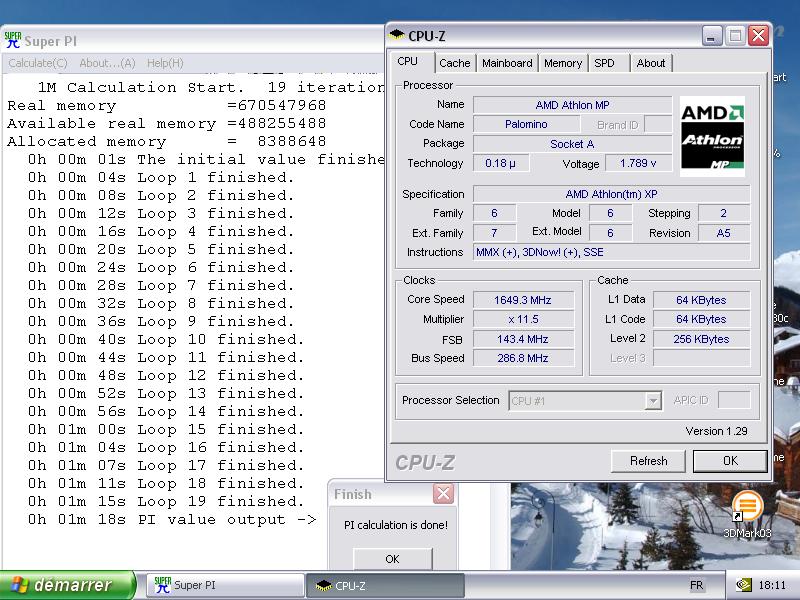Click the Voltage value 1.789 v
This screenshot has height=600, width=800.
[x=638, y=163]
